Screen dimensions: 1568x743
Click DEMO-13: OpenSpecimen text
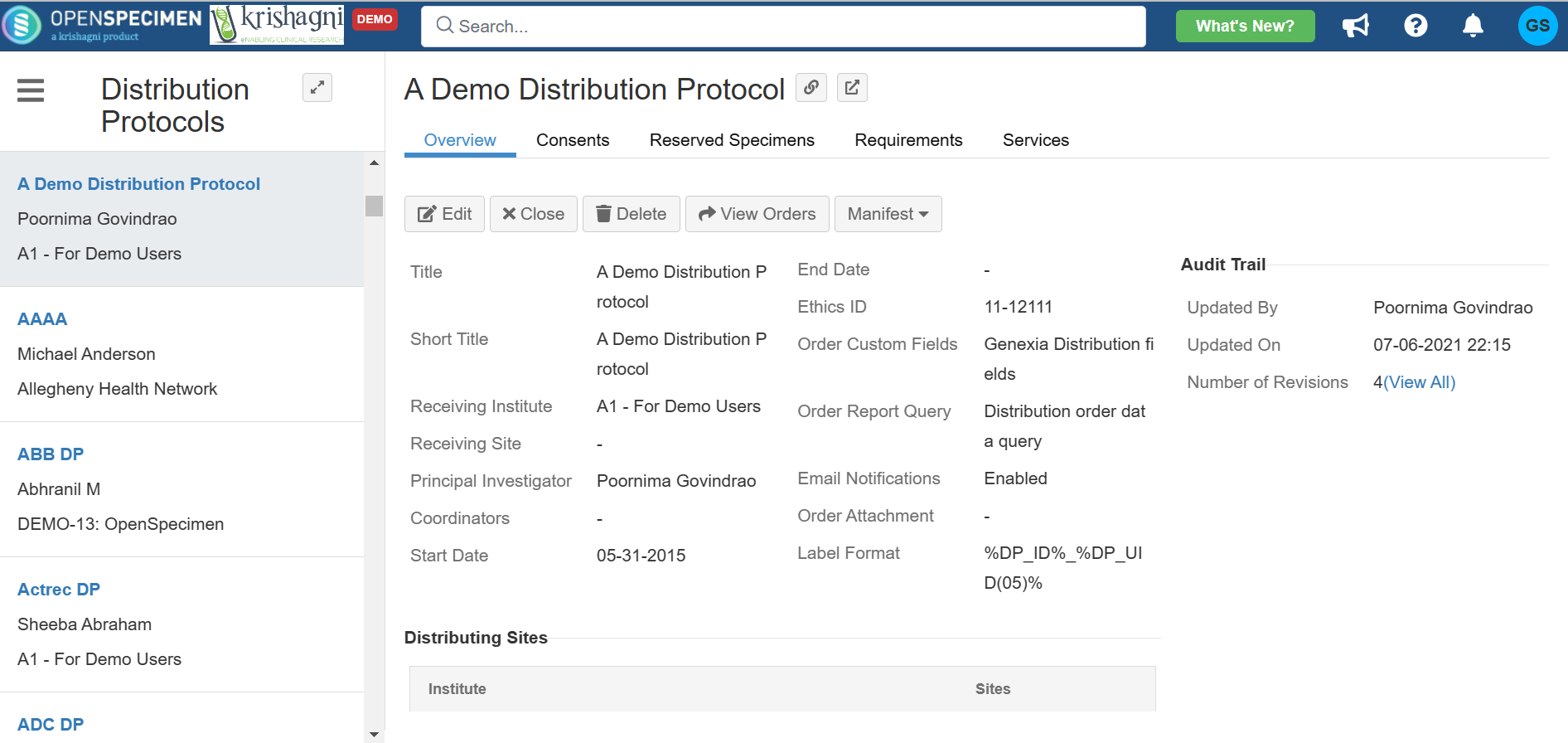[120, 524]
